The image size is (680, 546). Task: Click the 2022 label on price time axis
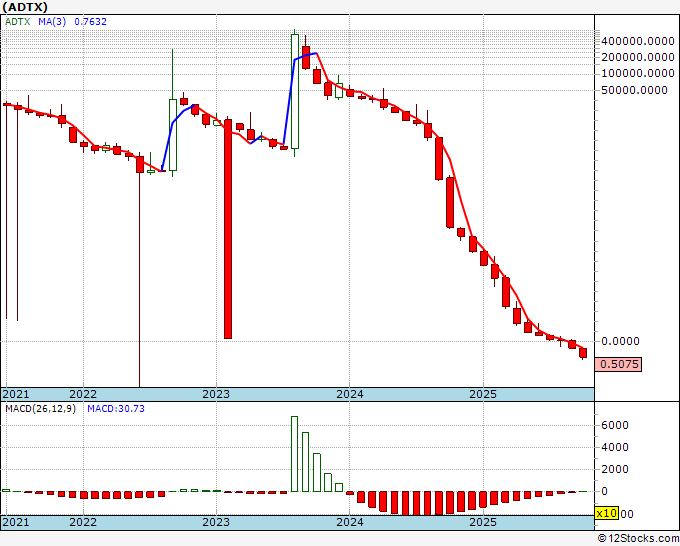pos(83,394)
